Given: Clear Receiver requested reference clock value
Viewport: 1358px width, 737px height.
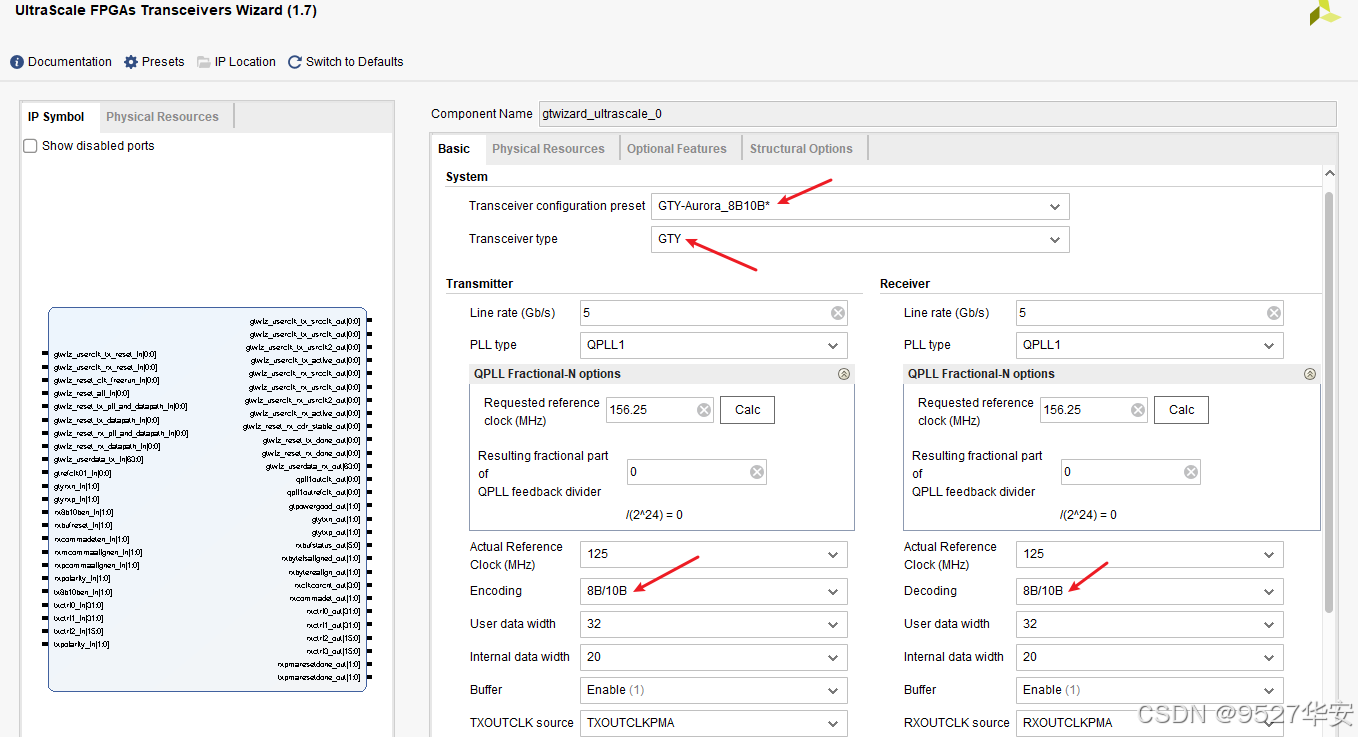Looking at the screenshot, I should [1138, 410].
